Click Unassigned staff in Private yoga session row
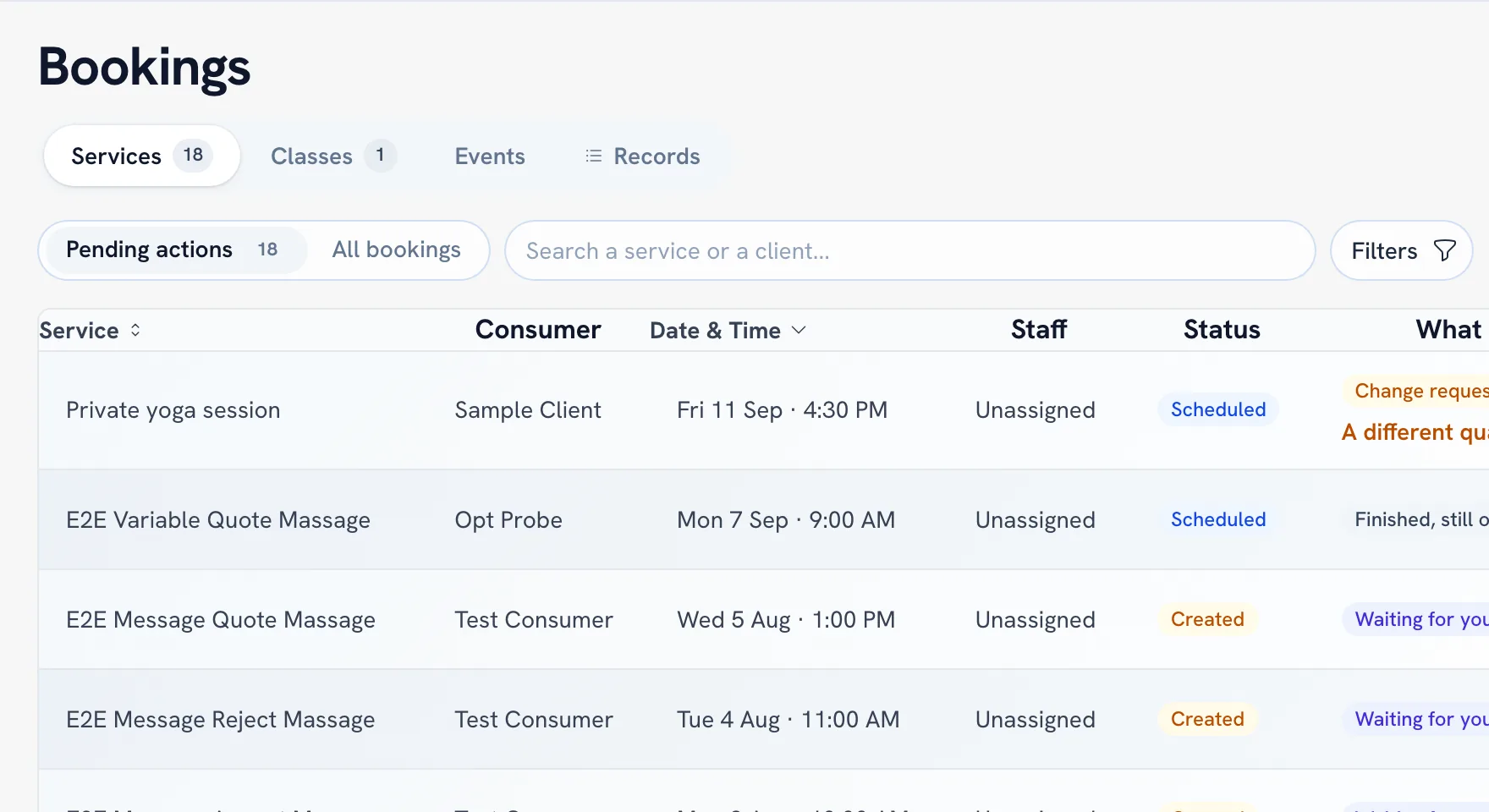Image resolution: width=1489 pixels, height=812 pixels. coord(1036,410)
